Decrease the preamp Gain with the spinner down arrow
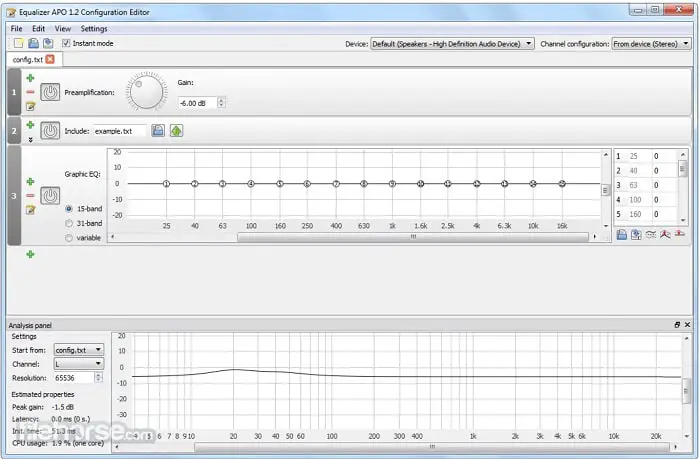Viewport: 700px width, 459px height. click(x=221, y=105)
